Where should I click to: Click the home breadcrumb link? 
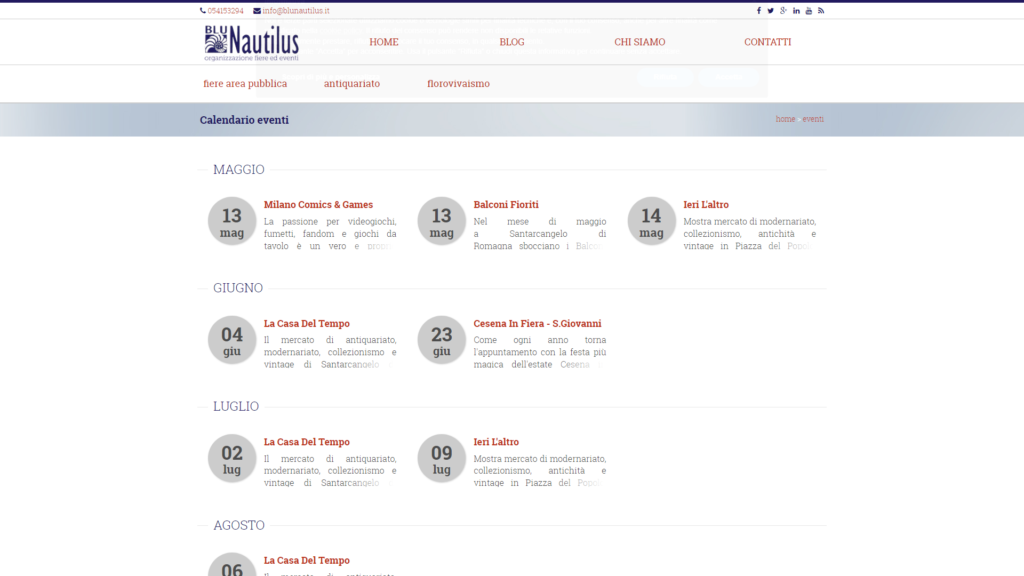[x=785, y=119]
